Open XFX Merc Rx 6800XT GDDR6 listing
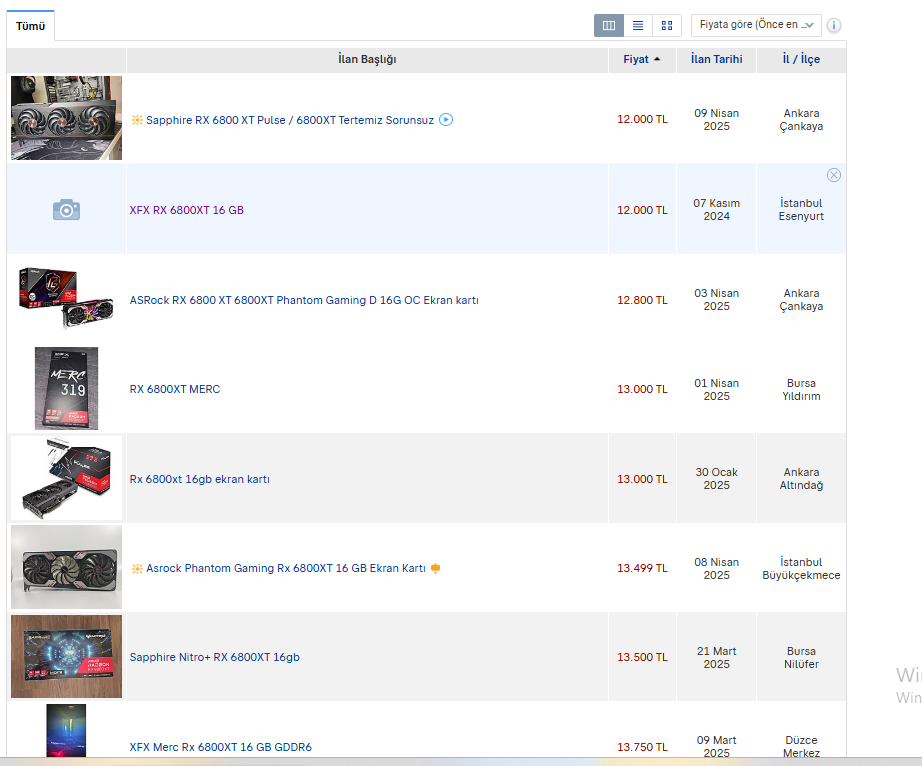This screenshot has width=922, height=766. (221, 747)
